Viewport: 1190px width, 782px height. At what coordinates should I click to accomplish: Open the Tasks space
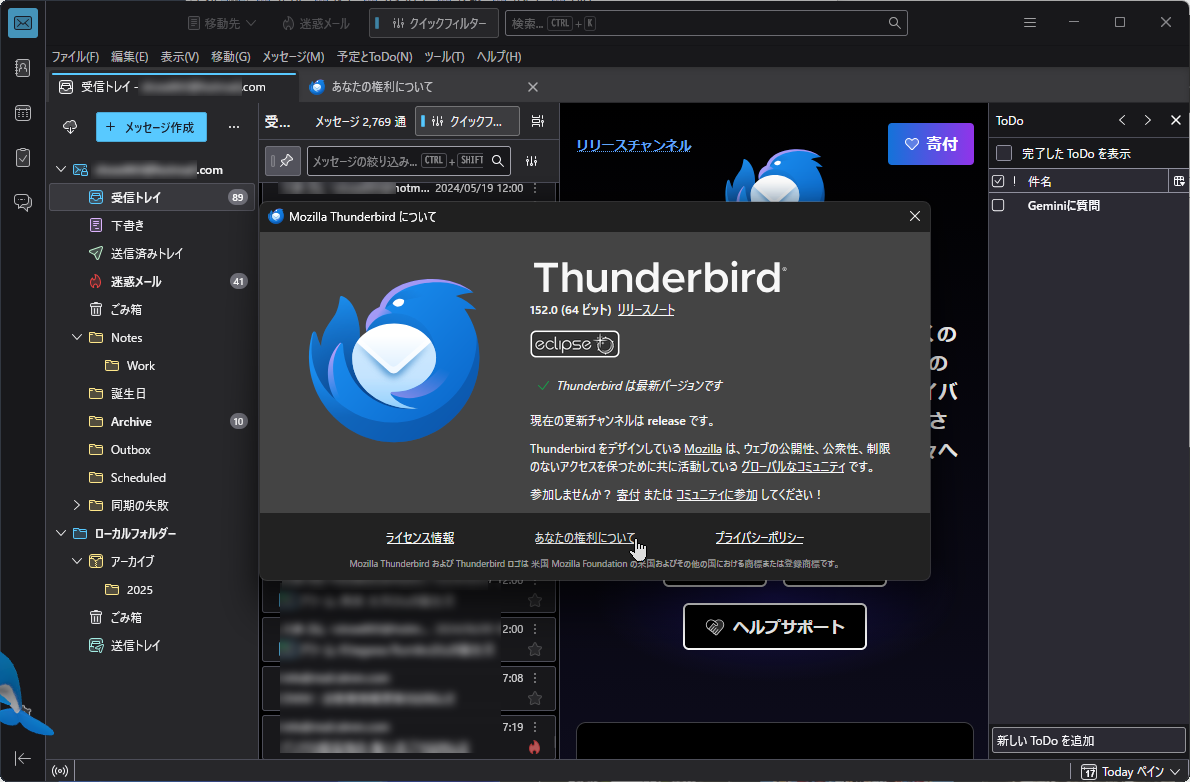point(23,157)
